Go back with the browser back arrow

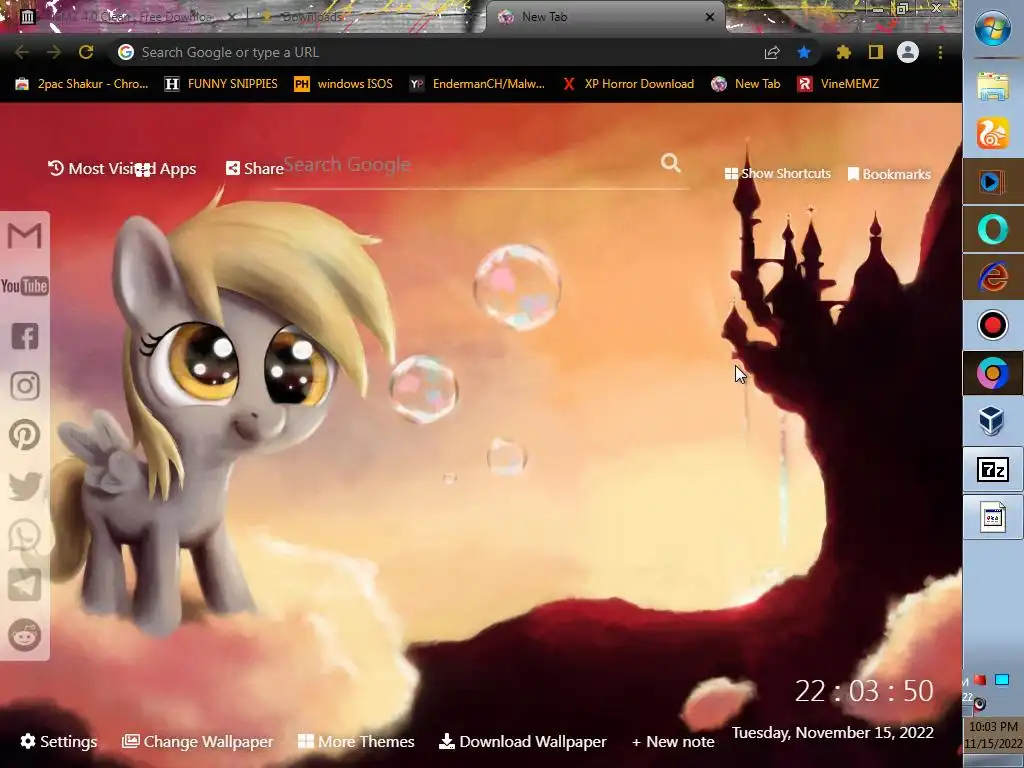pyautogui.click(x=22, y=52)
